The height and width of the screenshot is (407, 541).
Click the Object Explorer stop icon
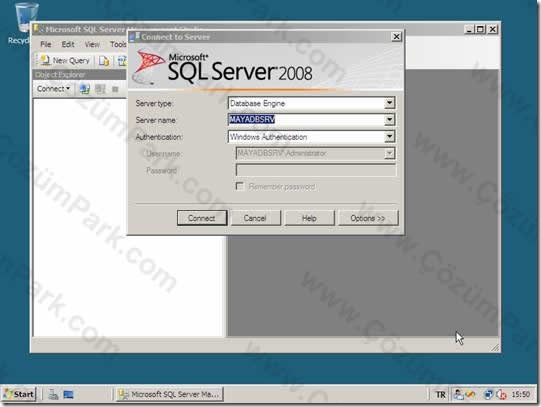[x=115, y=89]
